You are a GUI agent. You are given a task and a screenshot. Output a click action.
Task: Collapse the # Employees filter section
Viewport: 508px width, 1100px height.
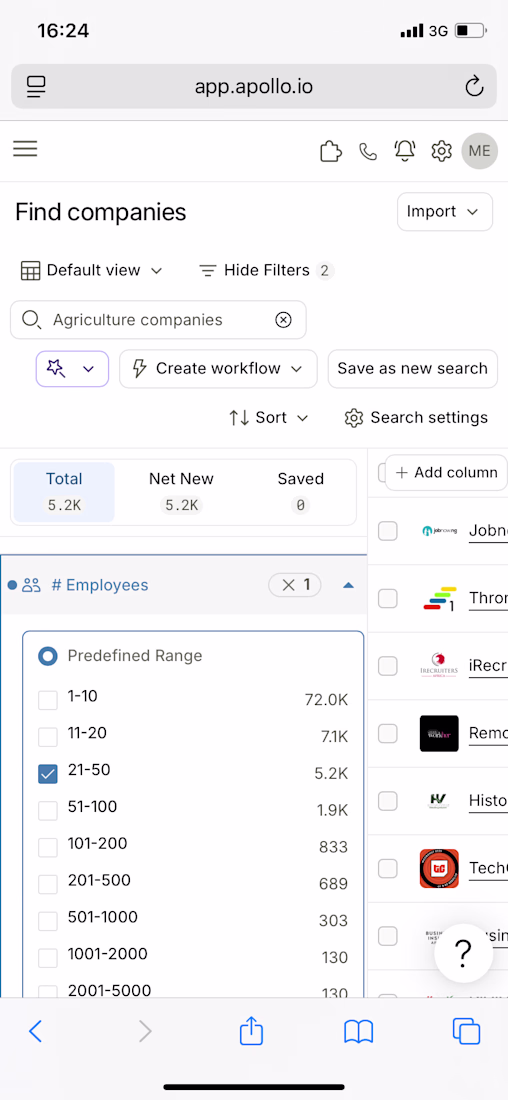point(349,585)
